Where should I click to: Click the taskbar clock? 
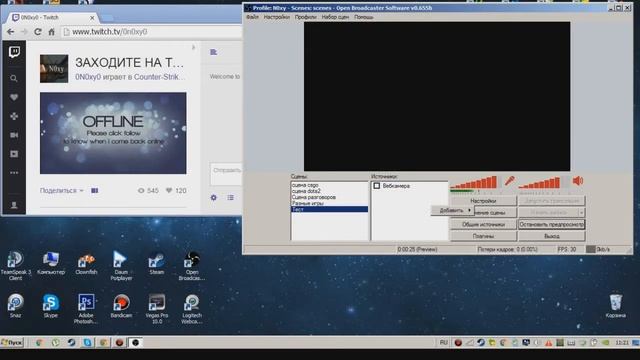pyautogui.click(x=622, y=343)
